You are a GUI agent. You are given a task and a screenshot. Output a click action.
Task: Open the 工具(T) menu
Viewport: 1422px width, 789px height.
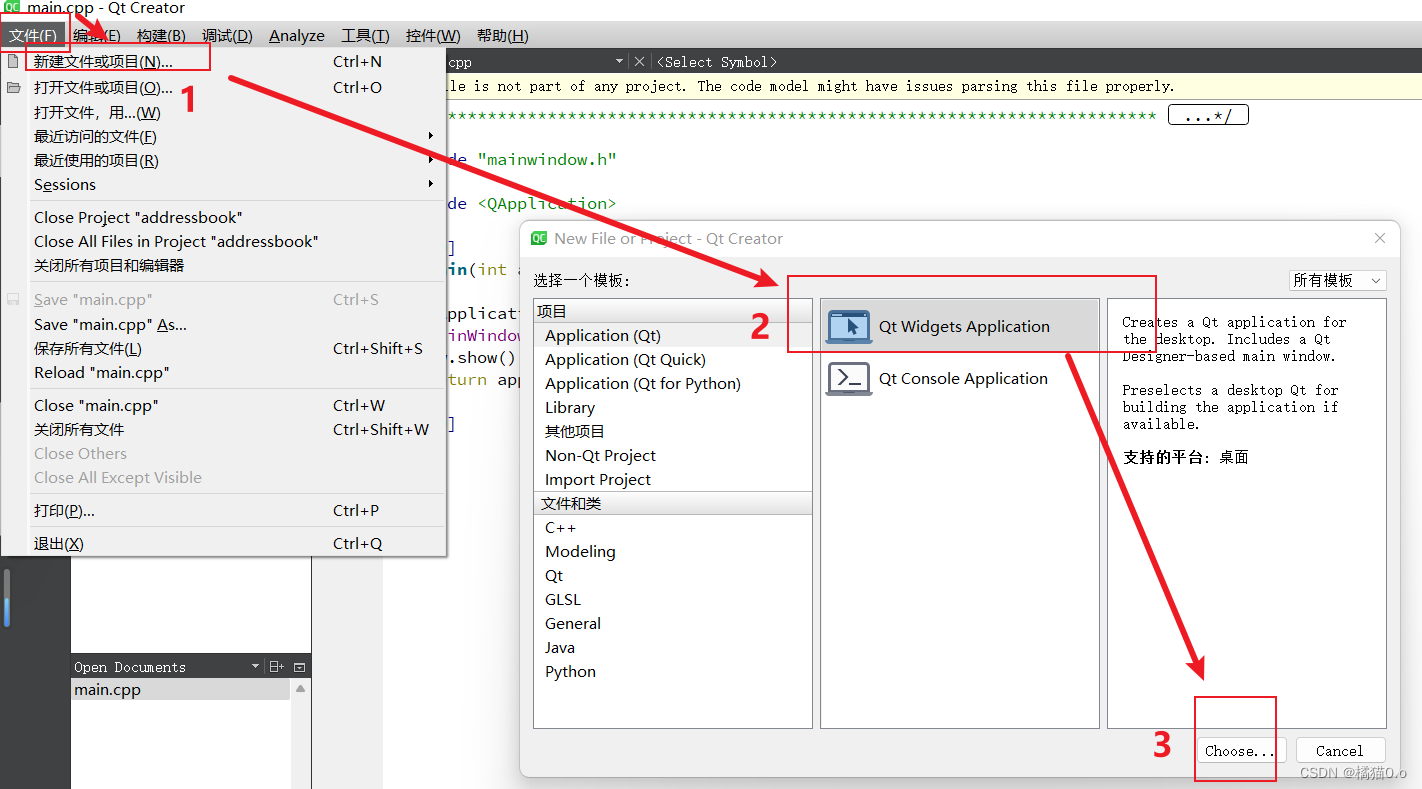365,36
